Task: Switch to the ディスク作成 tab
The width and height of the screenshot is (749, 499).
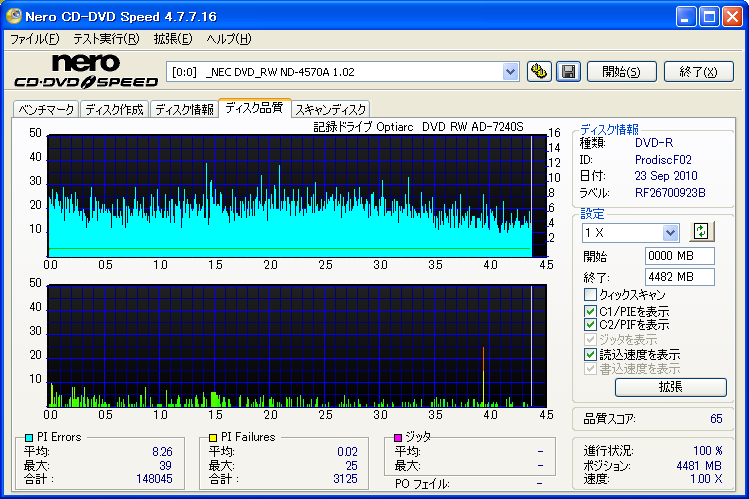Action: [x=114, y=109]
